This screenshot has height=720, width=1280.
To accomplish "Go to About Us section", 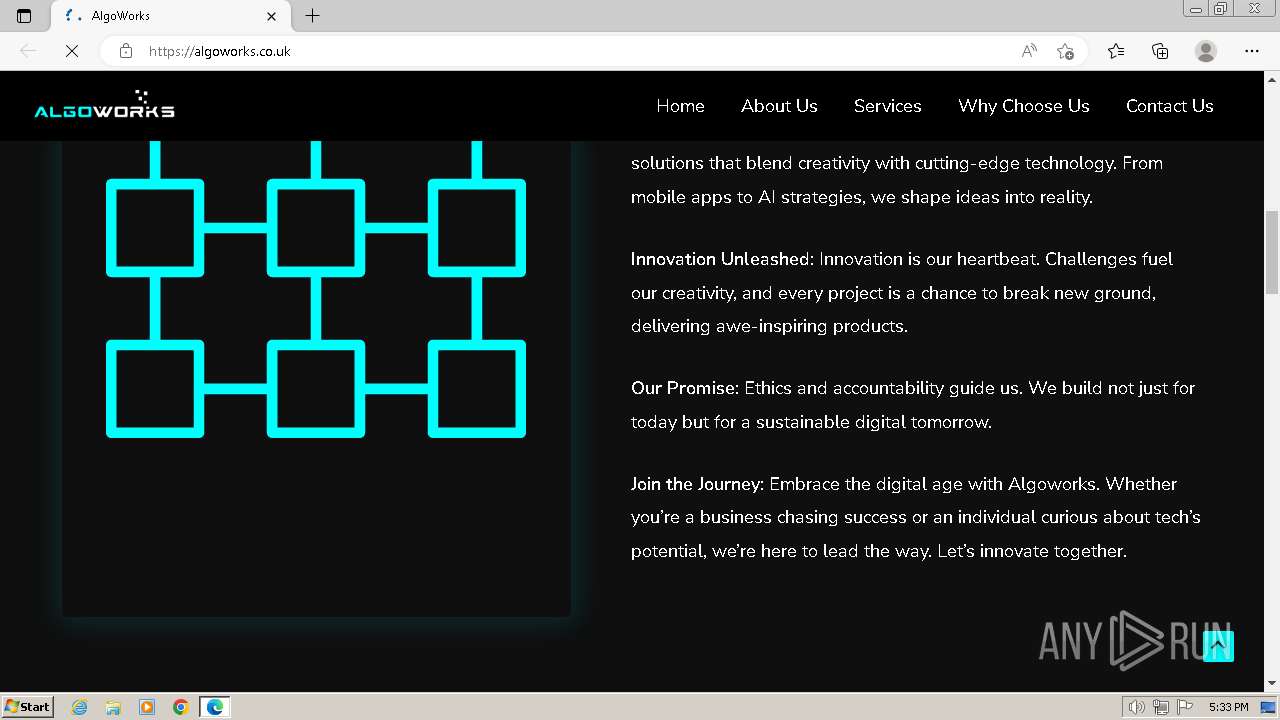I will pyautogui.click(x=779, y=106).
